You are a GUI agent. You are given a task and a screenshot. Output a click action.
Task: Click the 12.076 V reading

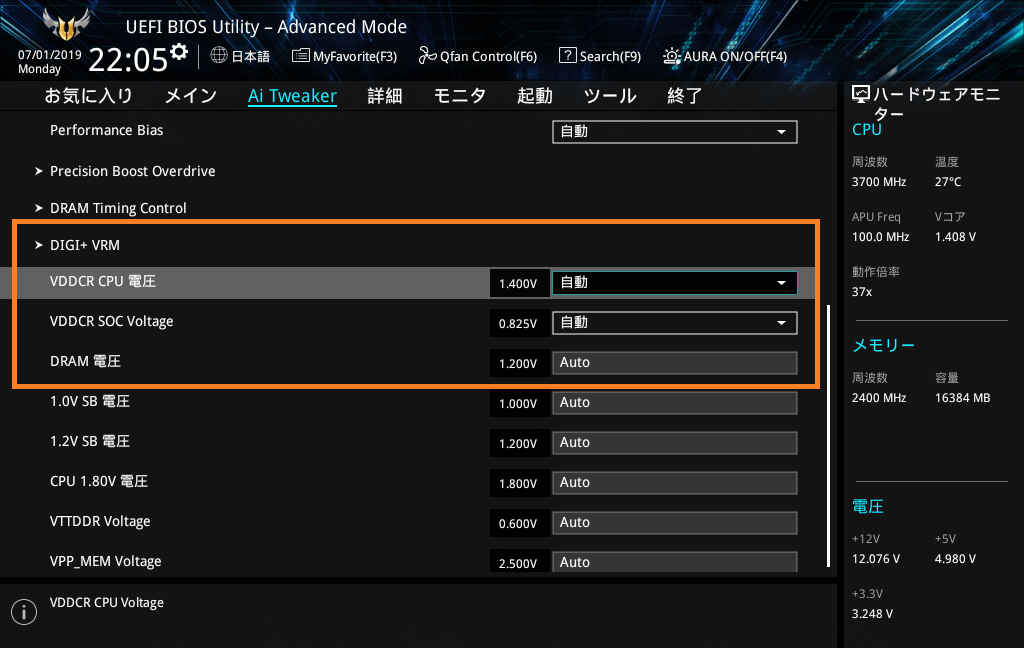pyautogui.click(x=876, y=559)
